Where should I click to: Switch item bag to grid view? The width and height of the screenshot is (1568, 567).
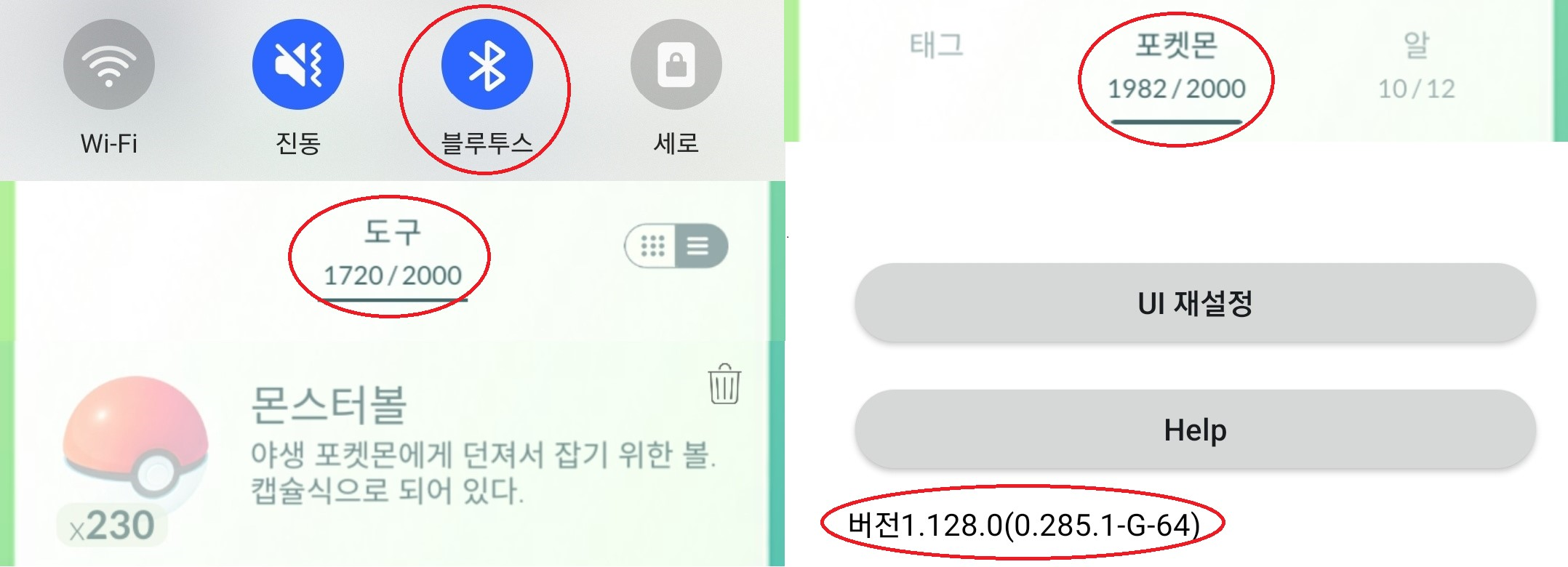(x=652, y=246)
